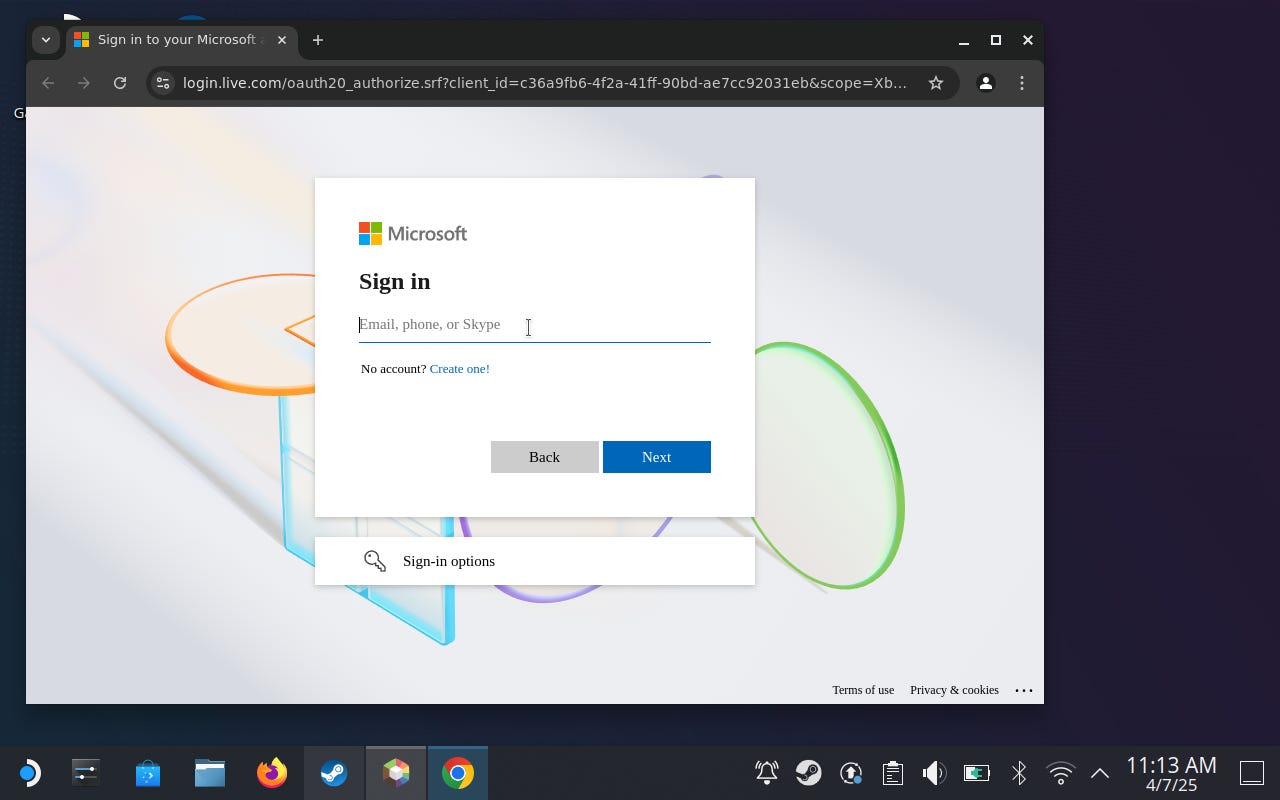This screenshot has height=800, width=1280.
Task: Open the clipboard tray icon
Action: point(893,773)
